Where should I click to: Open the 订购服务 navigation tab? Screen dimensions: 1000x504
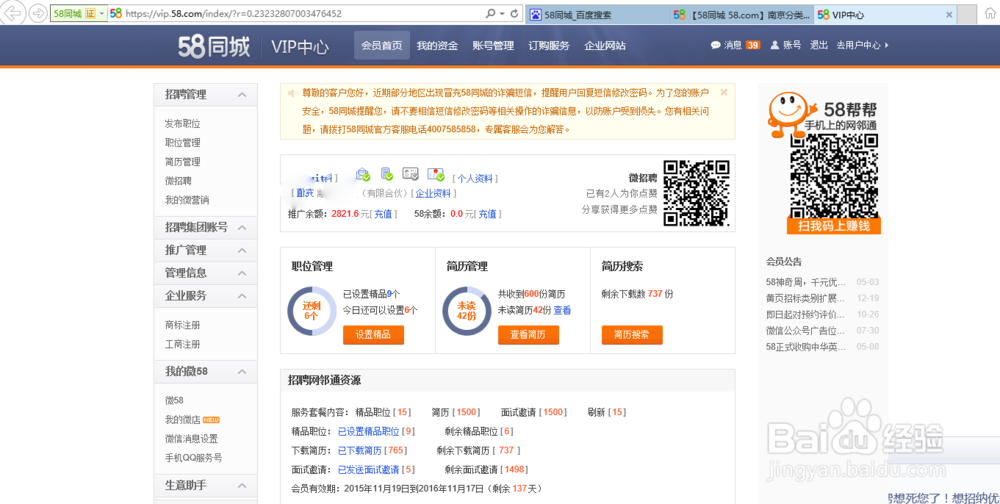pos(549,45)
